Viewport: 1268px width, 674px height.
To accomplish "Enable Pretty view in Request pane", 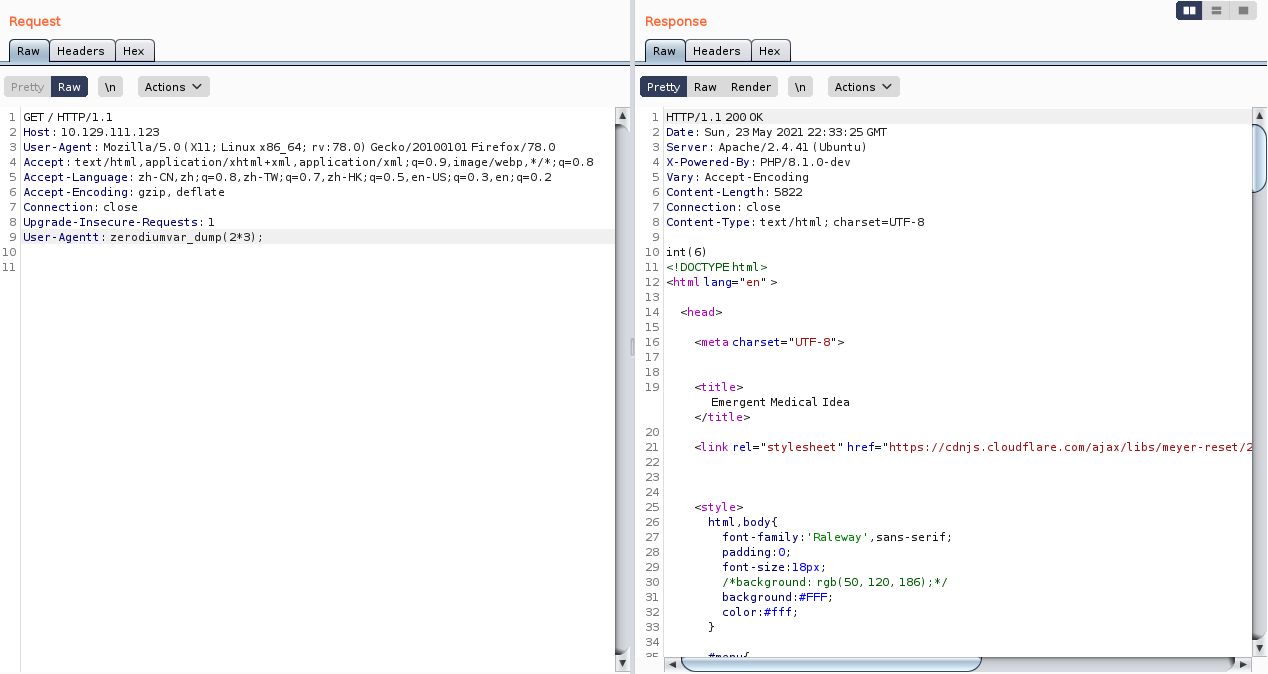I will pos(28,87).
